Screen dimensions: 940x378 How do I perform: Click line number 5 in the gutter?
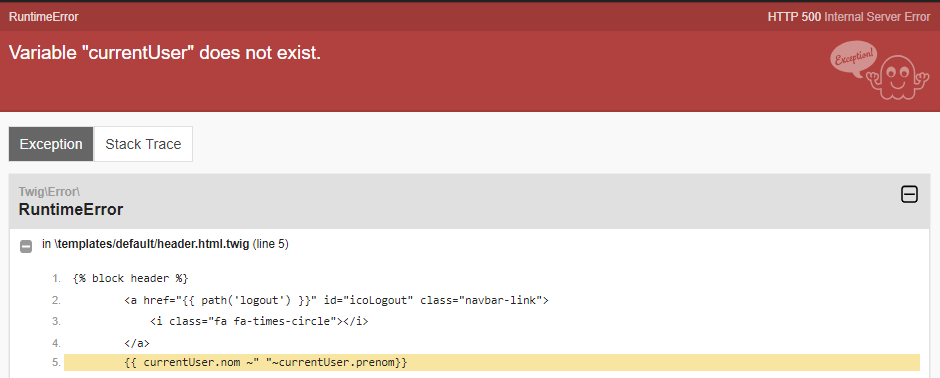pos(56,362)
